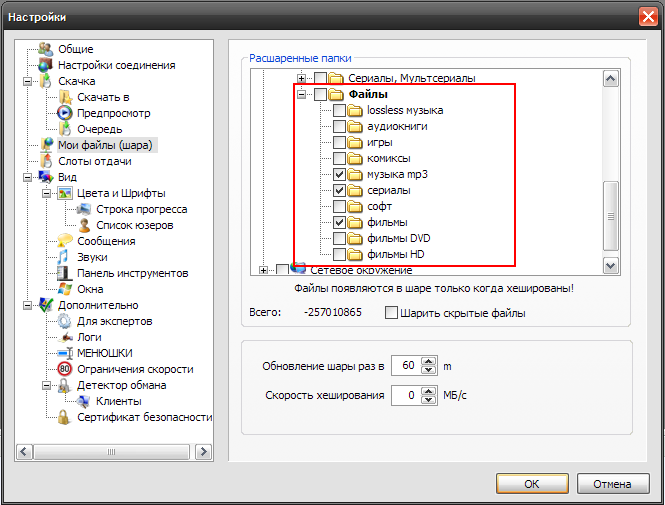Image resolution: width=665 pixels, height=505 pixels.
Task: Click the Звуки music note icon
Action: click(x=65, y=257)
